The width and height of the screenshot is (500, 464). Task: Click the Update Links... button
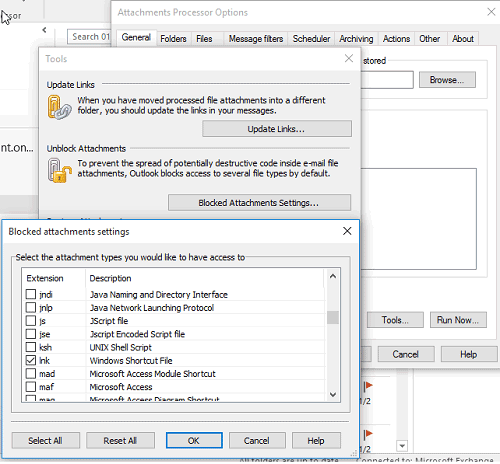coord(277,129)
